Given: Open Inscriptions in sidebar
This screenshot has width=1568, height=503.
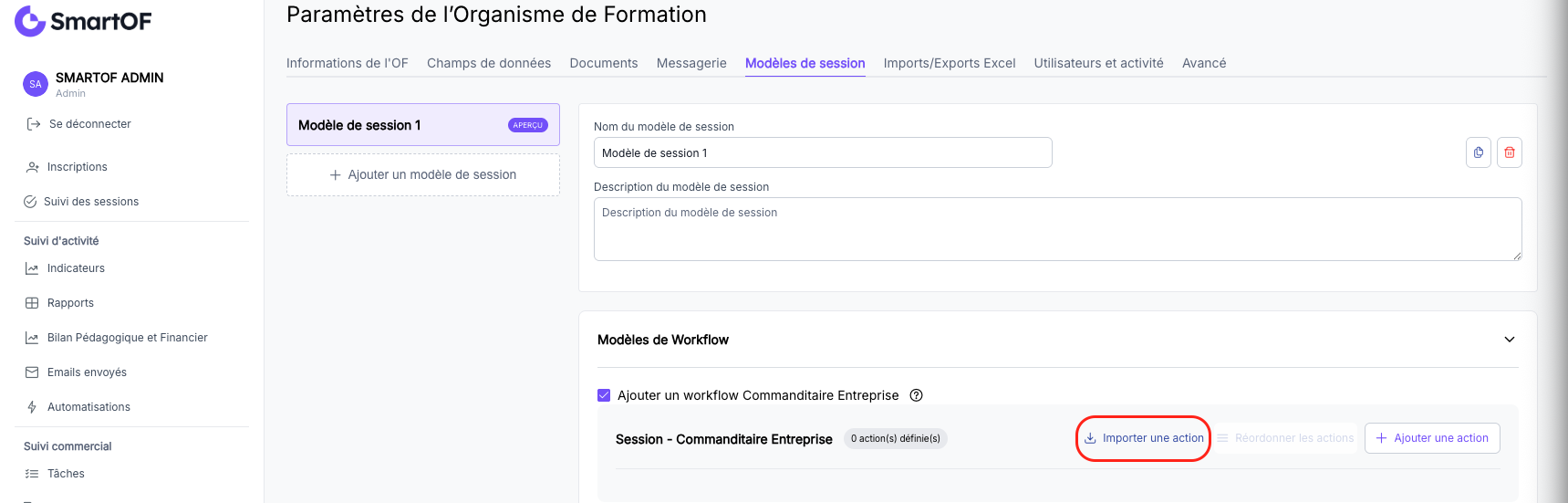Looking at the screenshot, I should point(78,167).
